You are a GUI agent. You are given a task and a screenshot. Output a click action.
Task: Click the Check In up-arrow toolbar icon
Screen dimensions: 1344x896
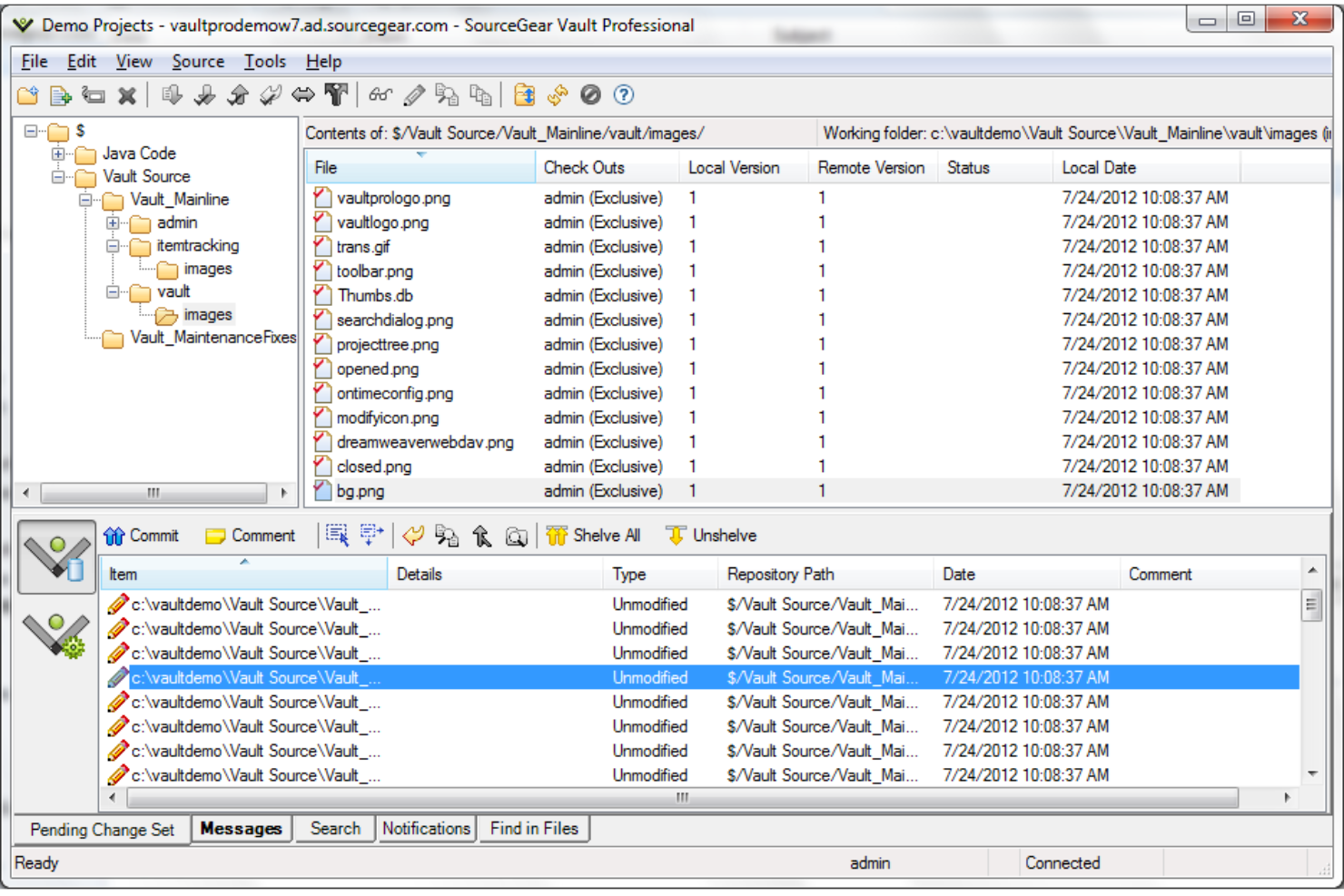[239, 95]
